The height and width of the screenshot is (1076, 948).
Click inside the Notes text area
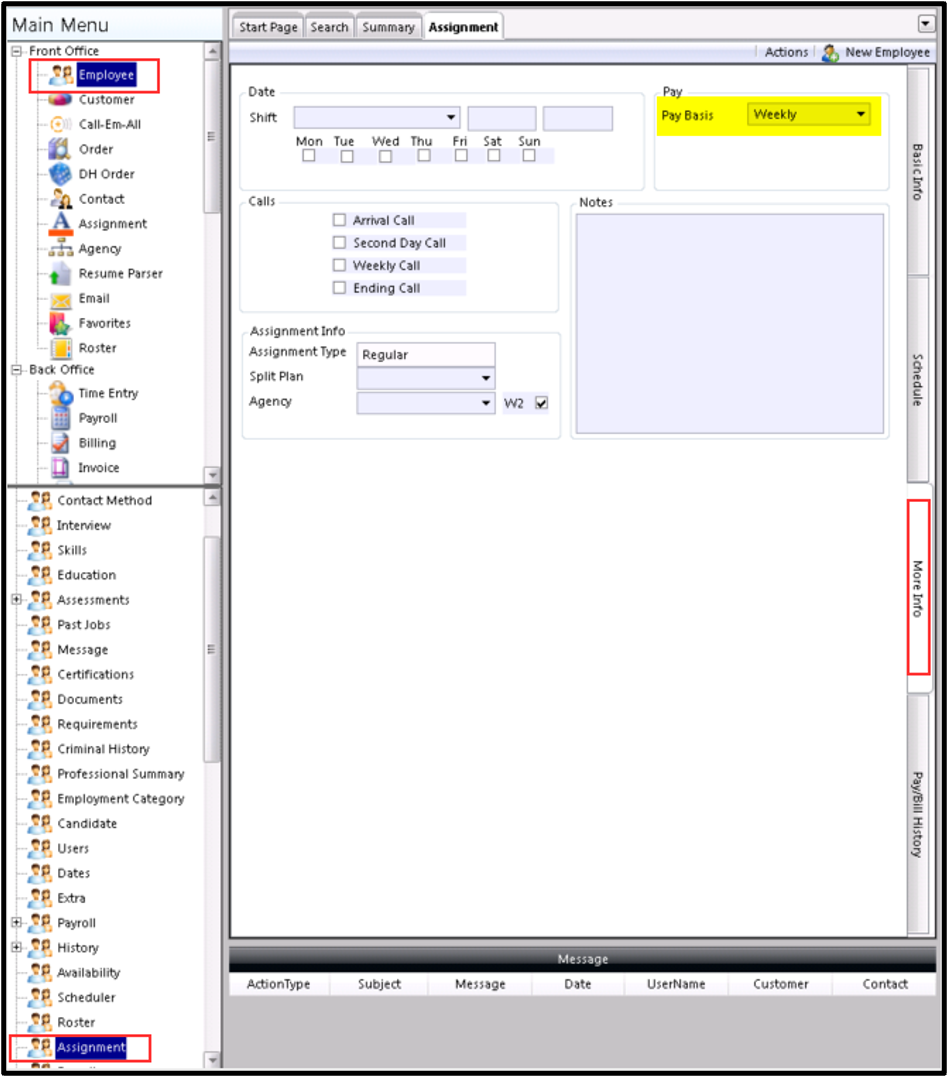730,323
